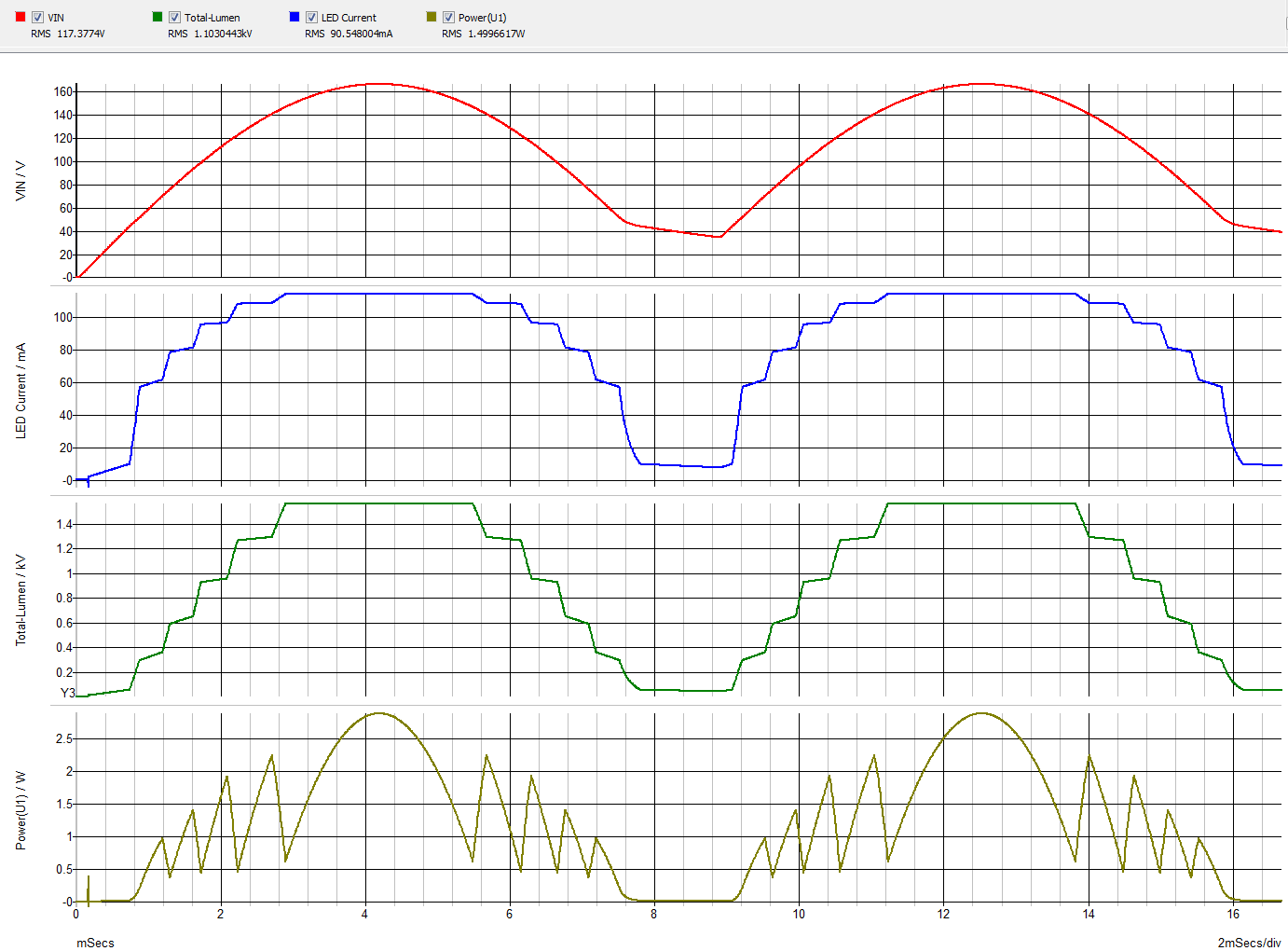Select the Total-Lumen trace name in the legend
Viewport: 1288px width, 951px height.
pyautogui.click(x=211, y=17)
